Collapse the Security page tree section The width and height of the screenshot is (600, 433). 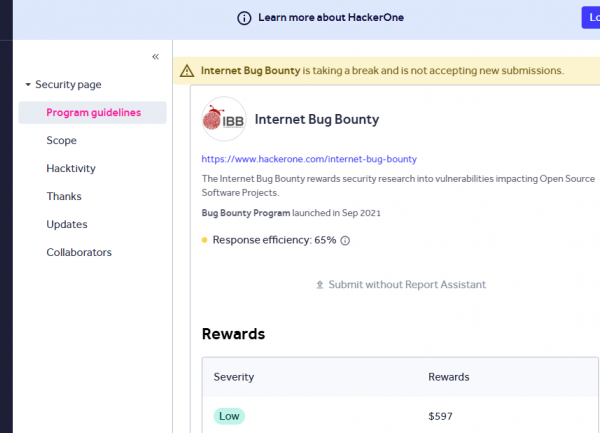click(28, 85)
